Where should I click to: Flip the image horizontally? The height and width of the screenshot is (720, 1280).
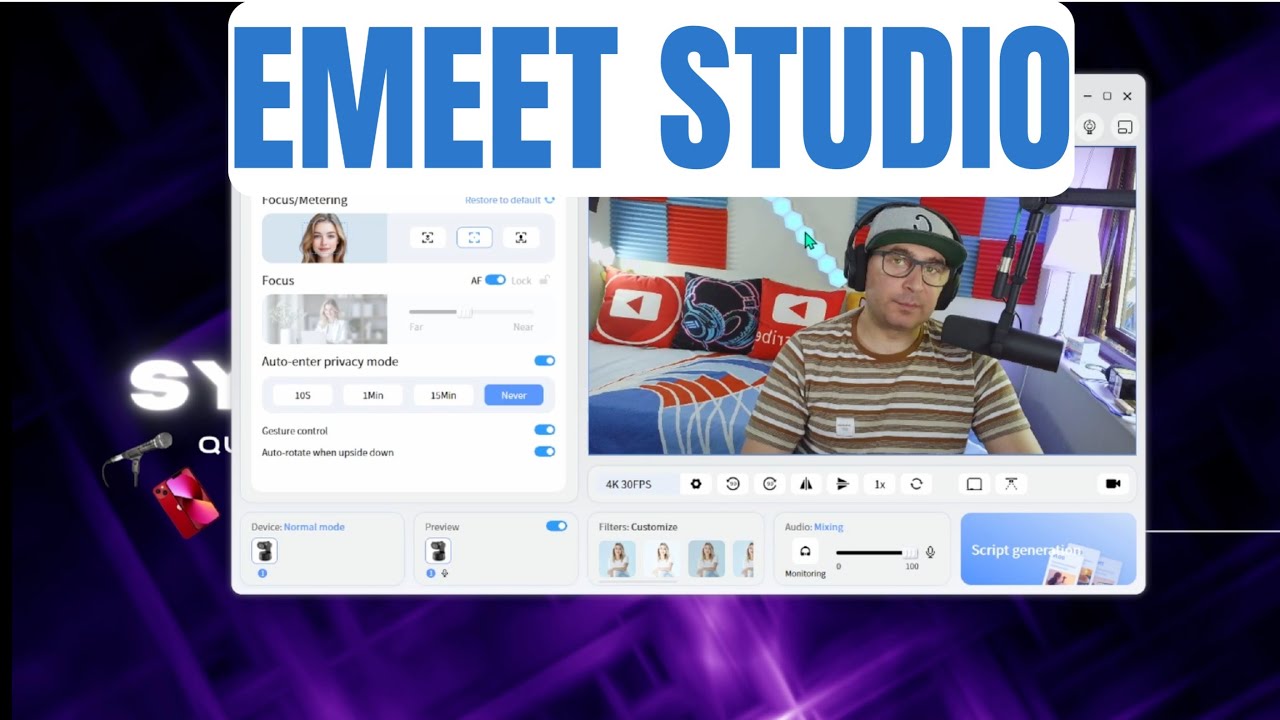pyautogui.click(x=806, y=484)
